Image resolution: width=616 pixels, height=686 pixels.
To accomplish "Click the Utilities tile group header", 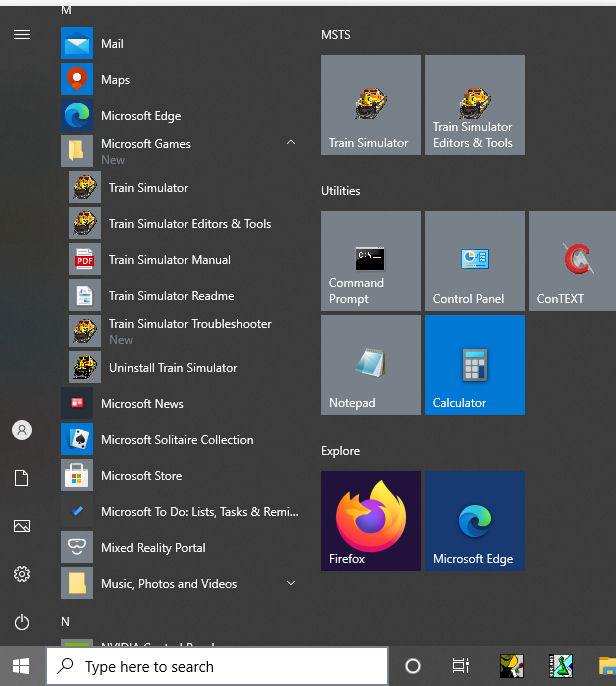I will (x=340, y=191).
